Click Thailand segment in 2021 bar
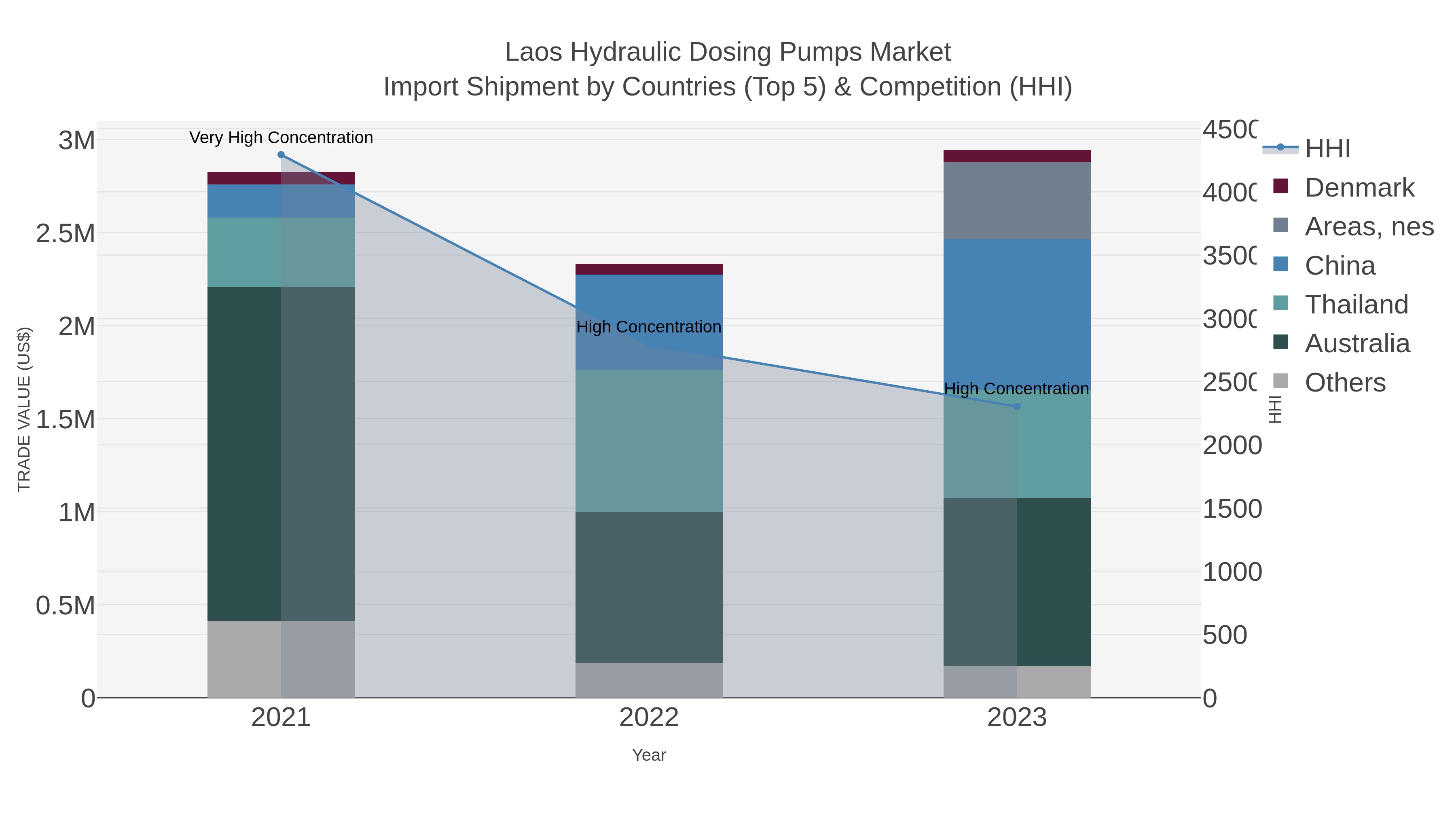This screenshot has height=819, width=1456. (281, 252)
